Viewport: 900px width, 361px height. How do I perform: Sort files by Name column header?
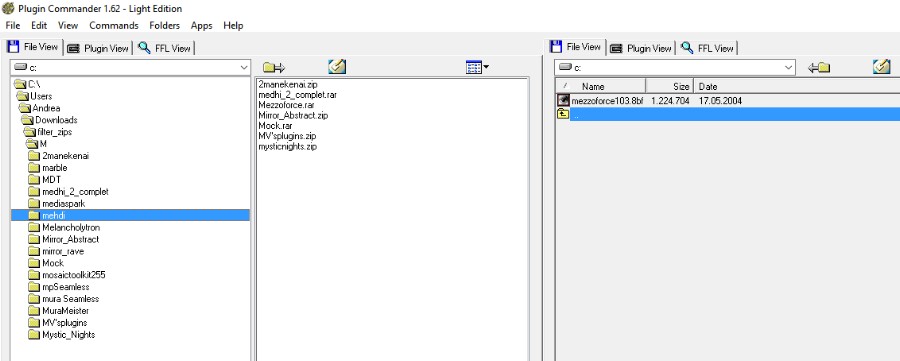[x=593, y=87]
